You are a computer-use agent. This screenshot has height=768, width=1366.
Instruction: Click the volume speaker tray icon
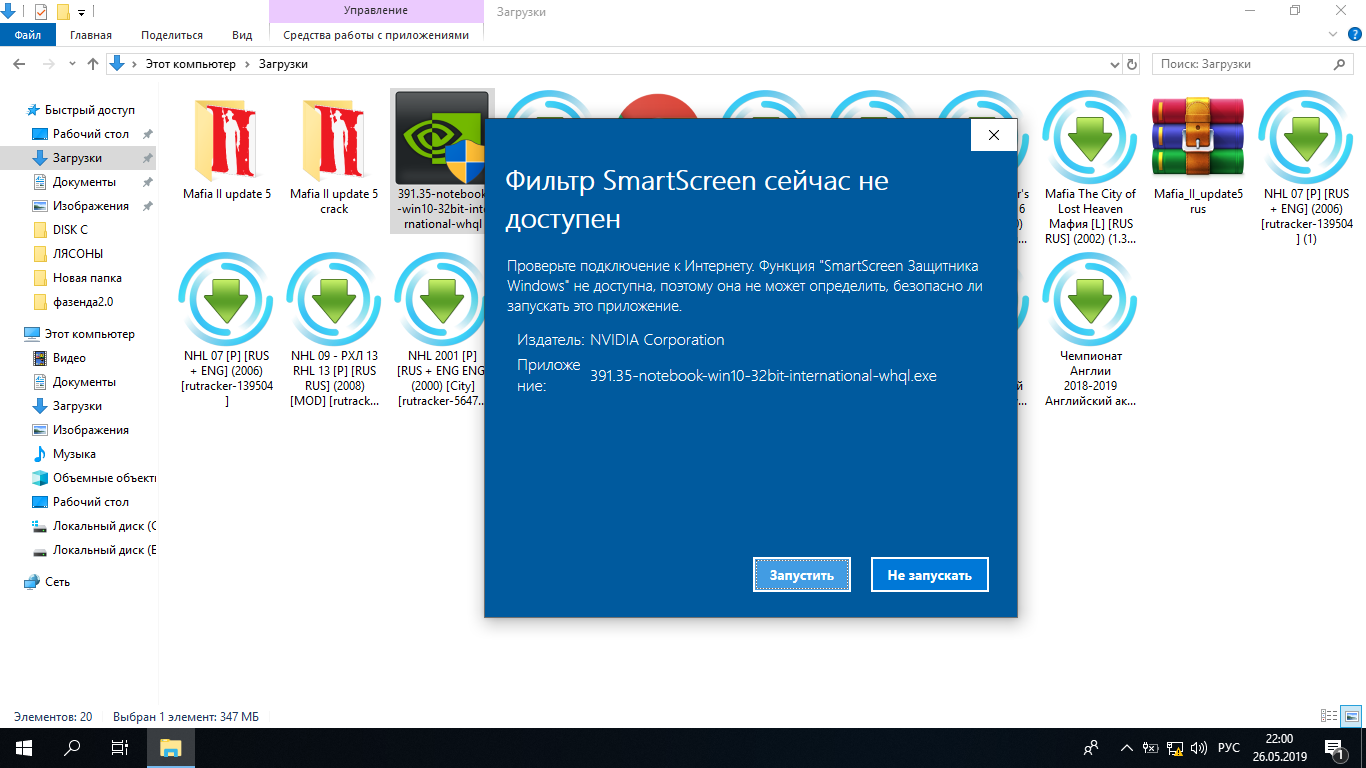pos(1199,748)
